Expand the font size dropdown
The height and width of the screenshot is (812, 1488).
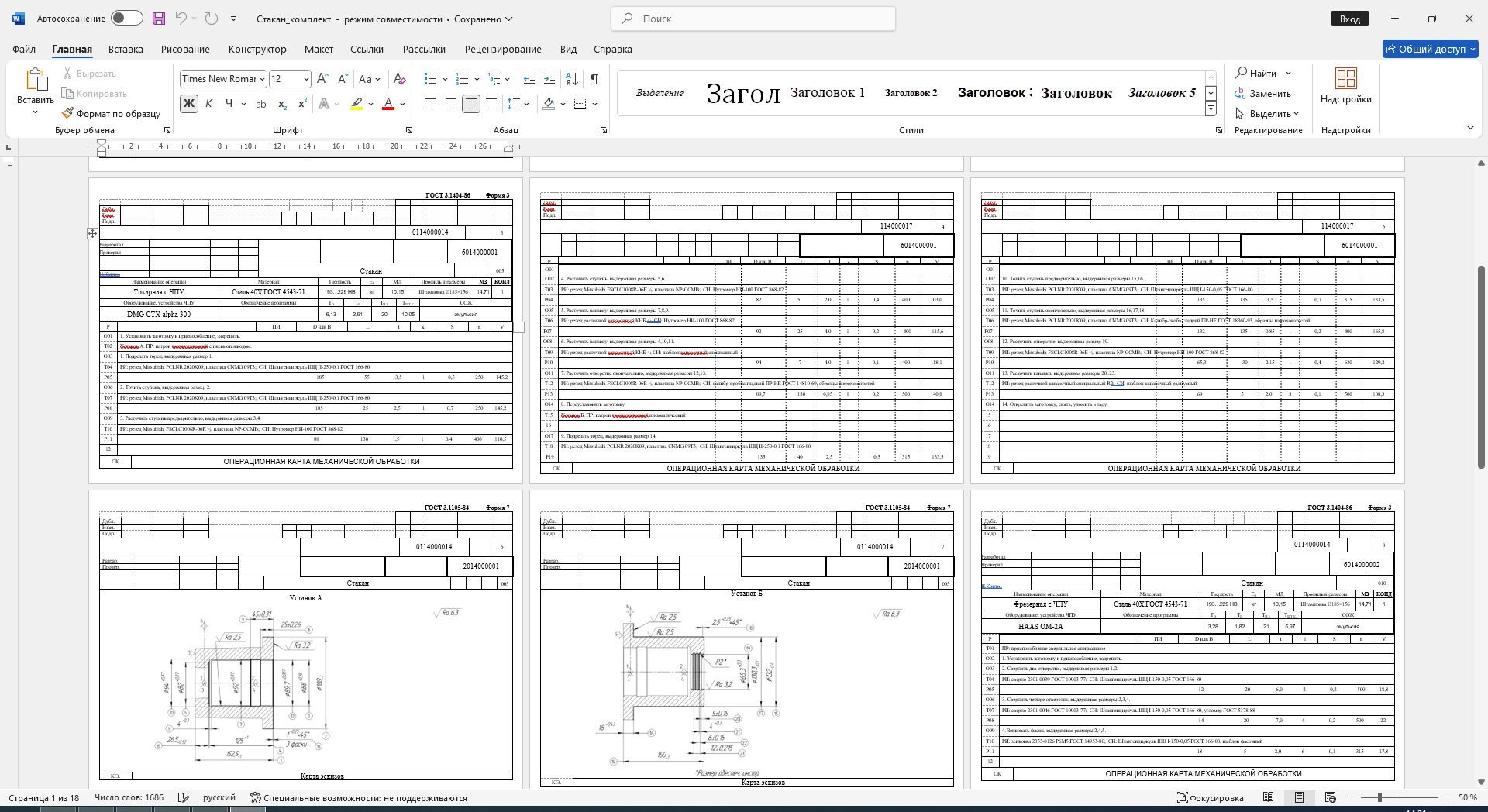coord(306,79)
